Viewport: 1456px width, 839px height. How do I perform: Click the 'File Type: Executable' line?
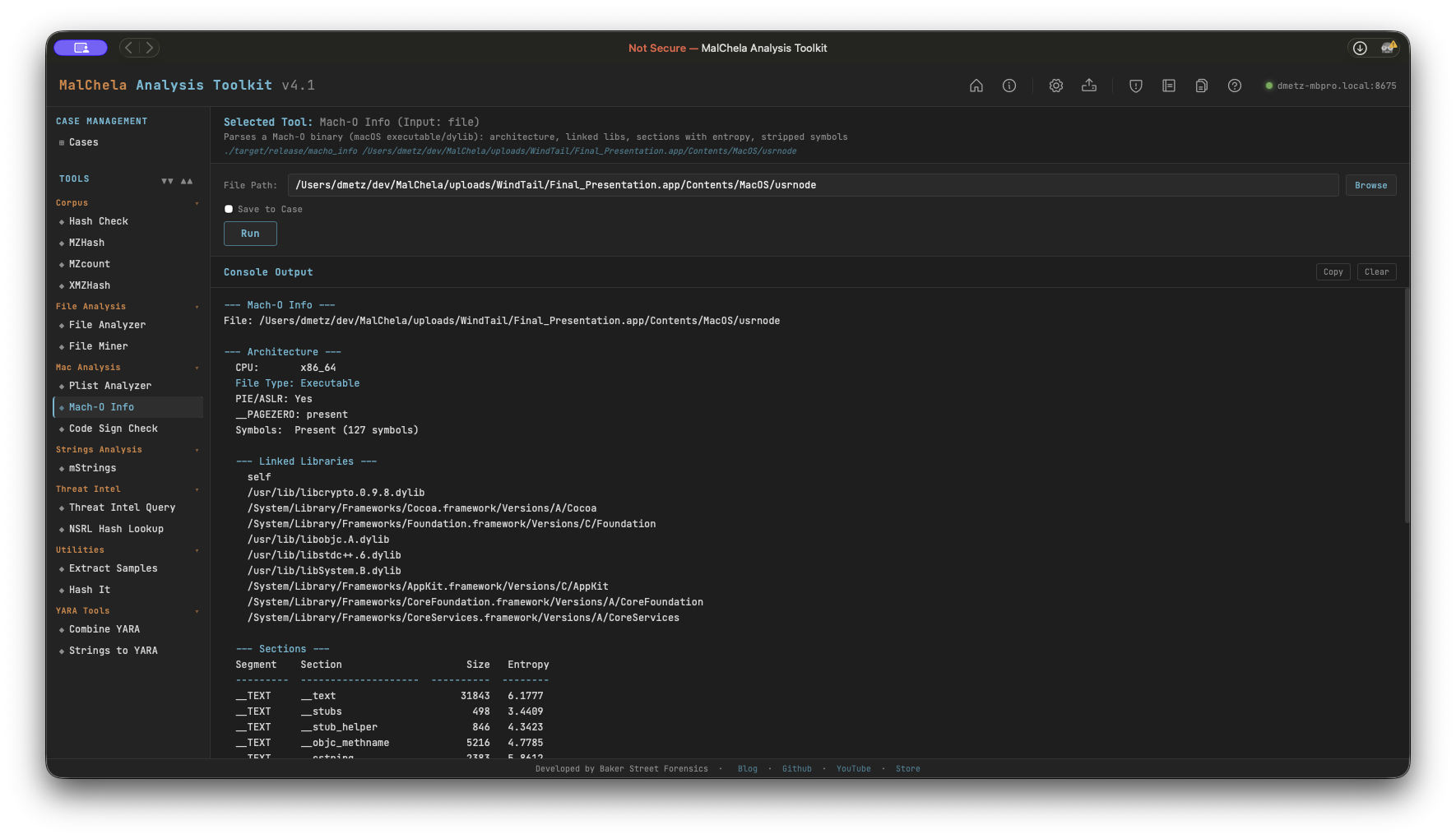pos(298,383)
